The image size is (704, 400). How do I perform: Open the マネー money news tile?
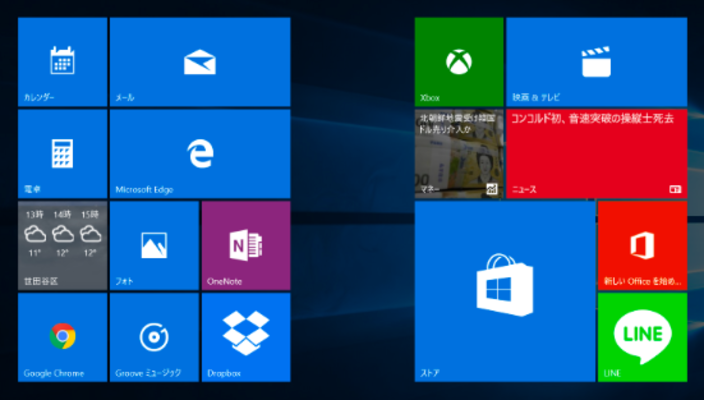(x=459, y=154)
